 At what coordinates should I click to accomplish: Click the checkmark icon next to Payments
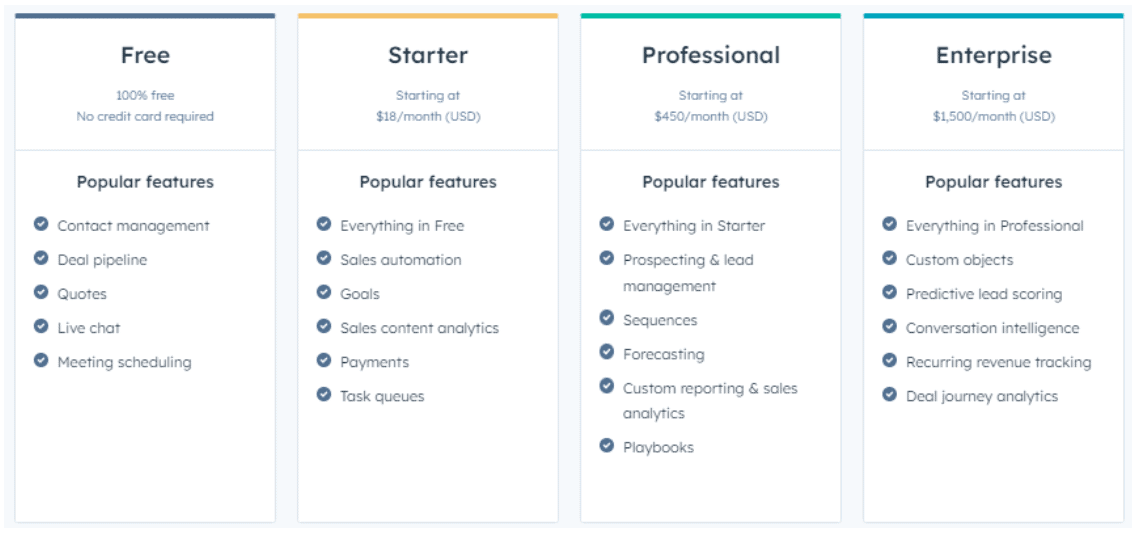[x=324, y=361]
